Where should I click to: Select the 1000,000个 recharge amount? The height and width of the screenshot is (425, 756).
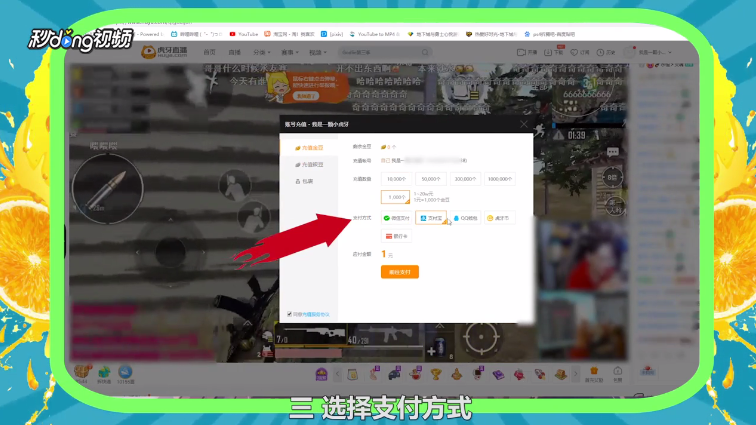point(500,179)
